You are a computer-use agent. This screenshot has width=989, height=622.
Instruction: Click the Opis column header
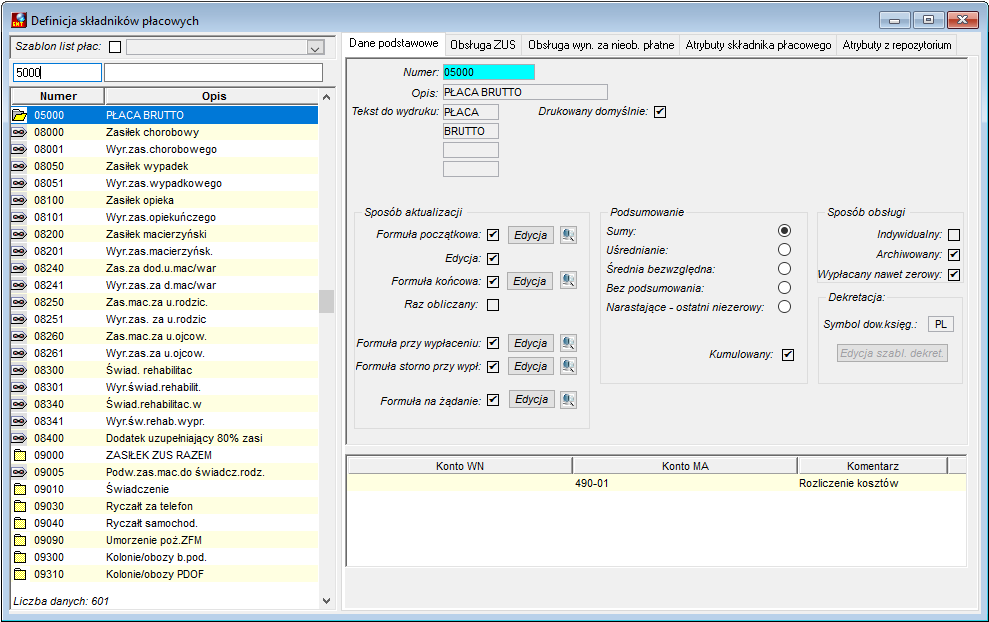[214, 96]
